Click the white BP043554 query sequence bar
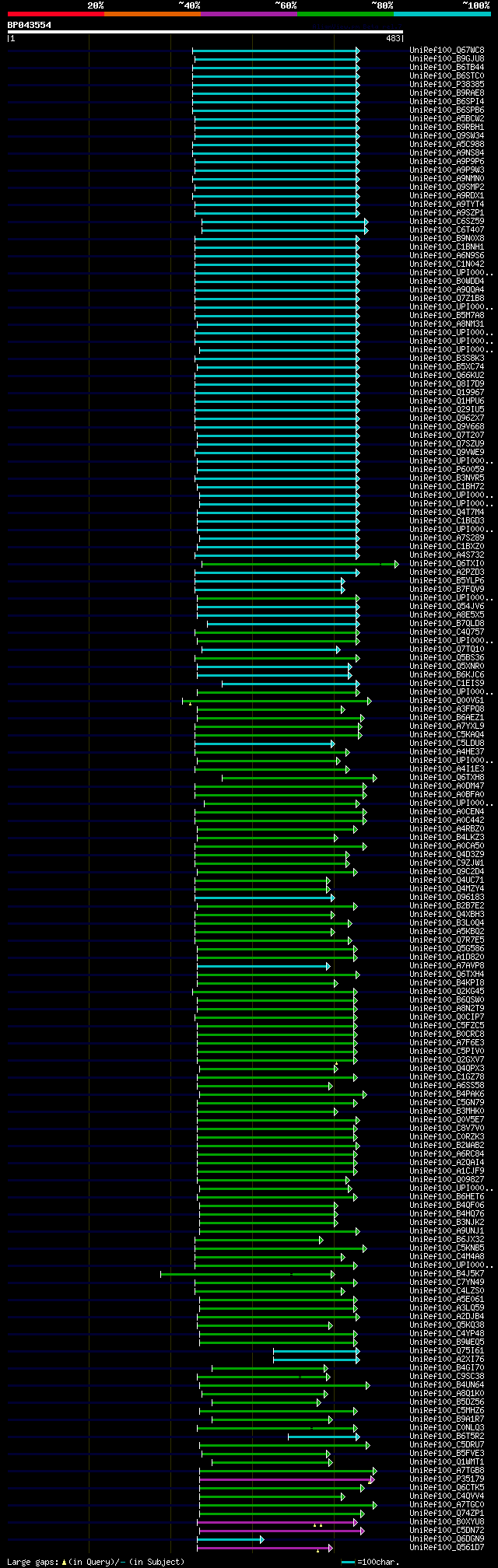498x1568 pixels. 205,32
